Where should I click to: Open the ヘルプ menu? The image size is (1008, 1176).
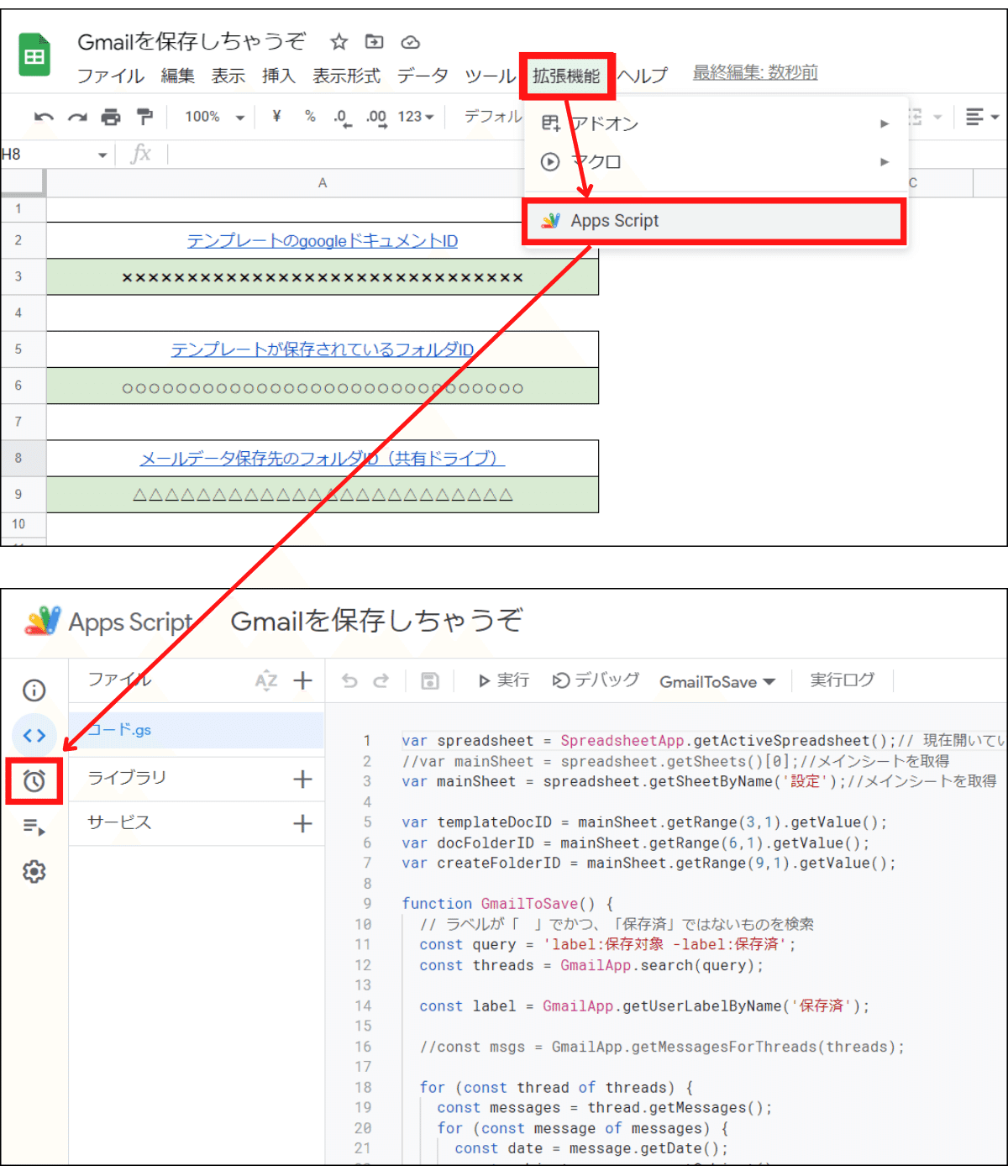click(x=643, y=76)
